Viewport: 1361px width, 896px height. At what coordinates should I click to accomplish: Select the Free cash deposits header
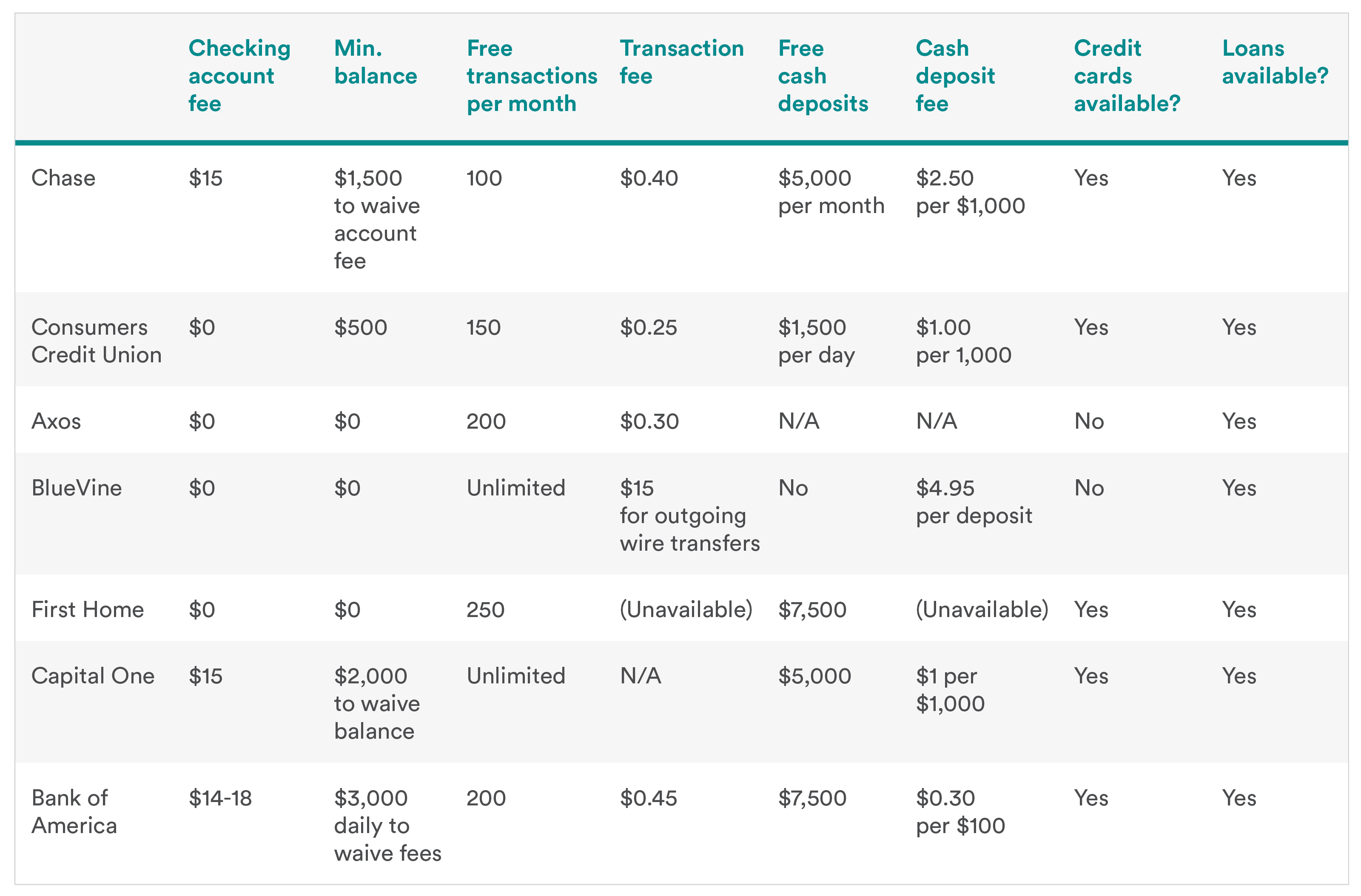822,76
